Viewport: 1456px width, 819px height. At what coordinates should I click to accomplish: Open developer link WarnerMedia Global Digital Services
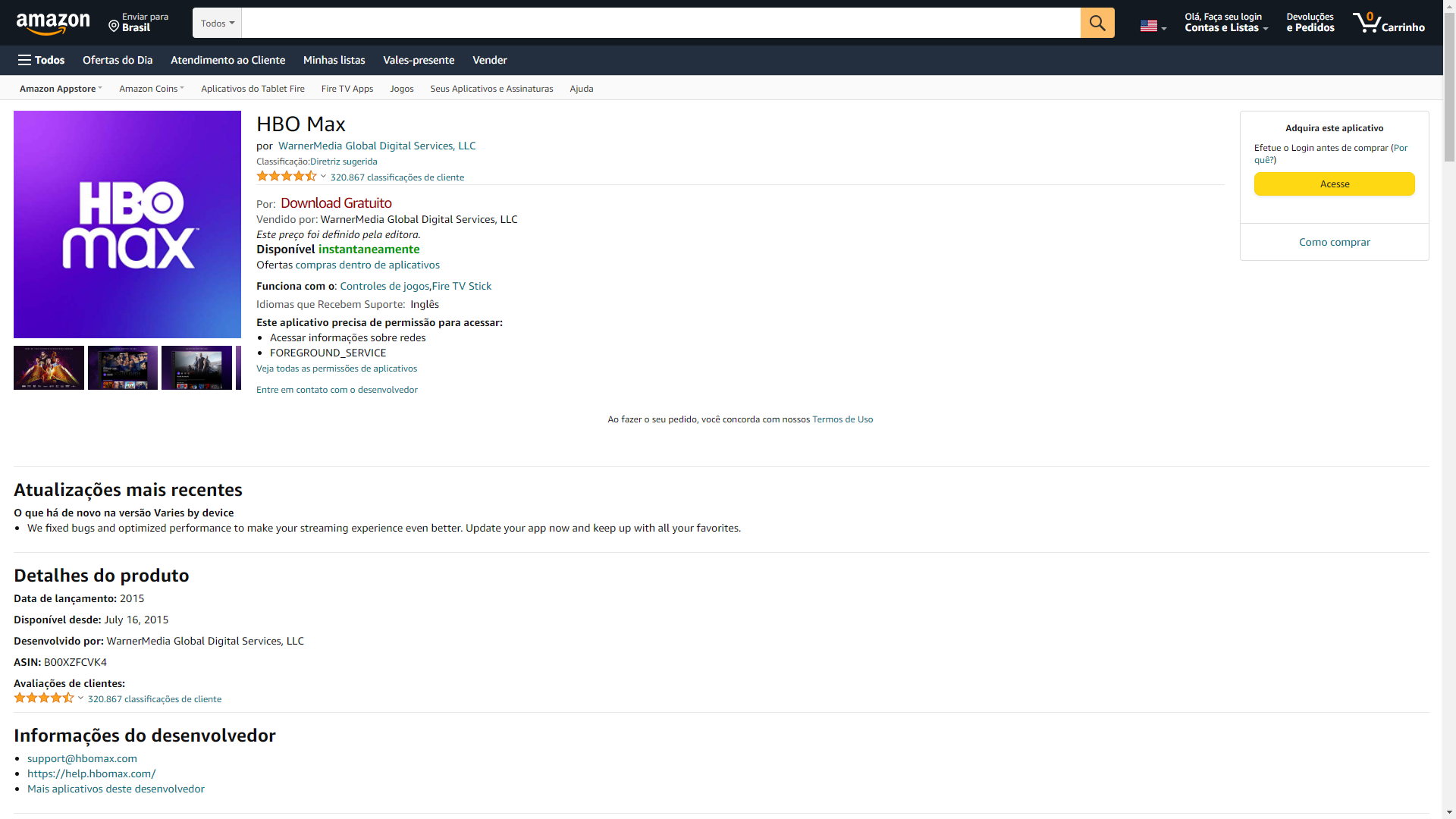coord(377,146)
